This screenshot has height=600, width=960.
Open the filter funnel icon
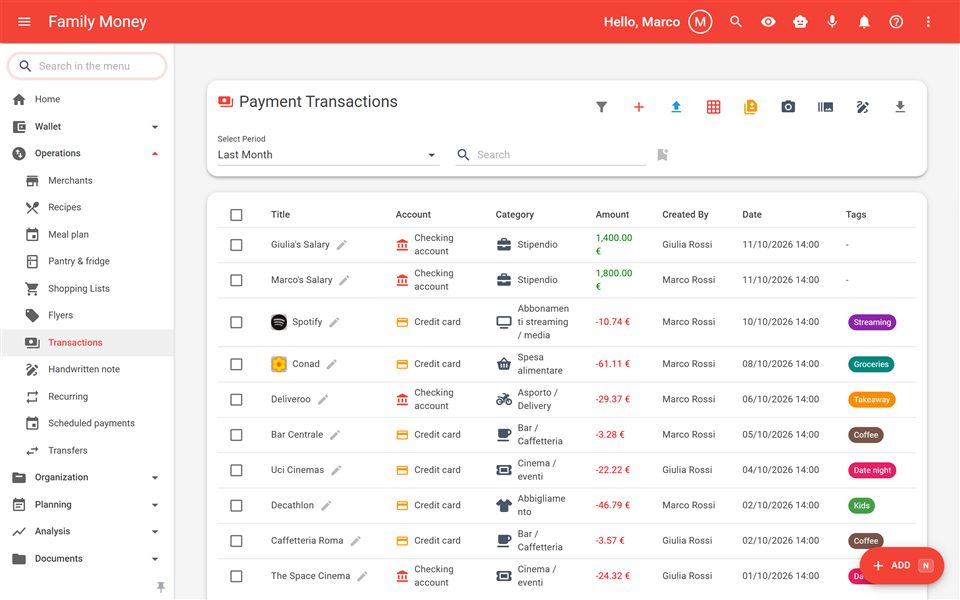[601, 107]
